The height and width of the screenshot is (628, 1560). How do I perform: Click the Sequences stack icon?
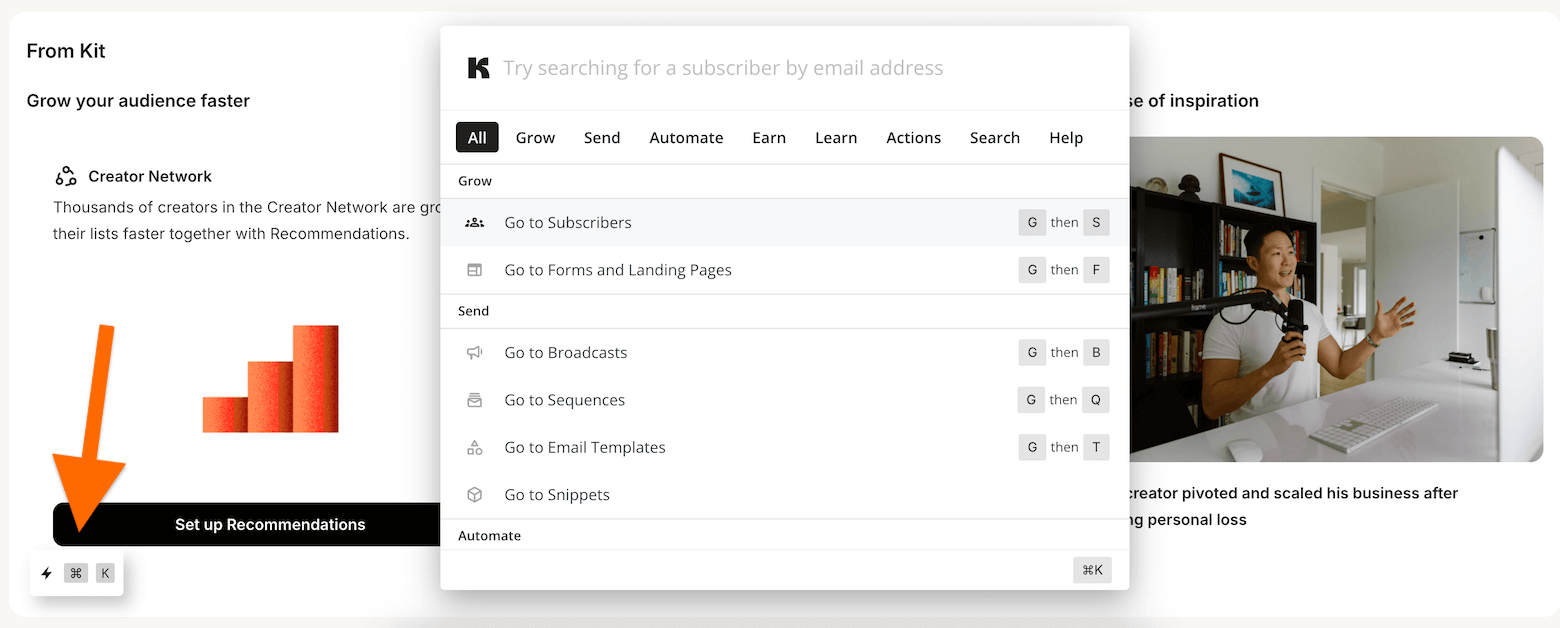(475, 400)
